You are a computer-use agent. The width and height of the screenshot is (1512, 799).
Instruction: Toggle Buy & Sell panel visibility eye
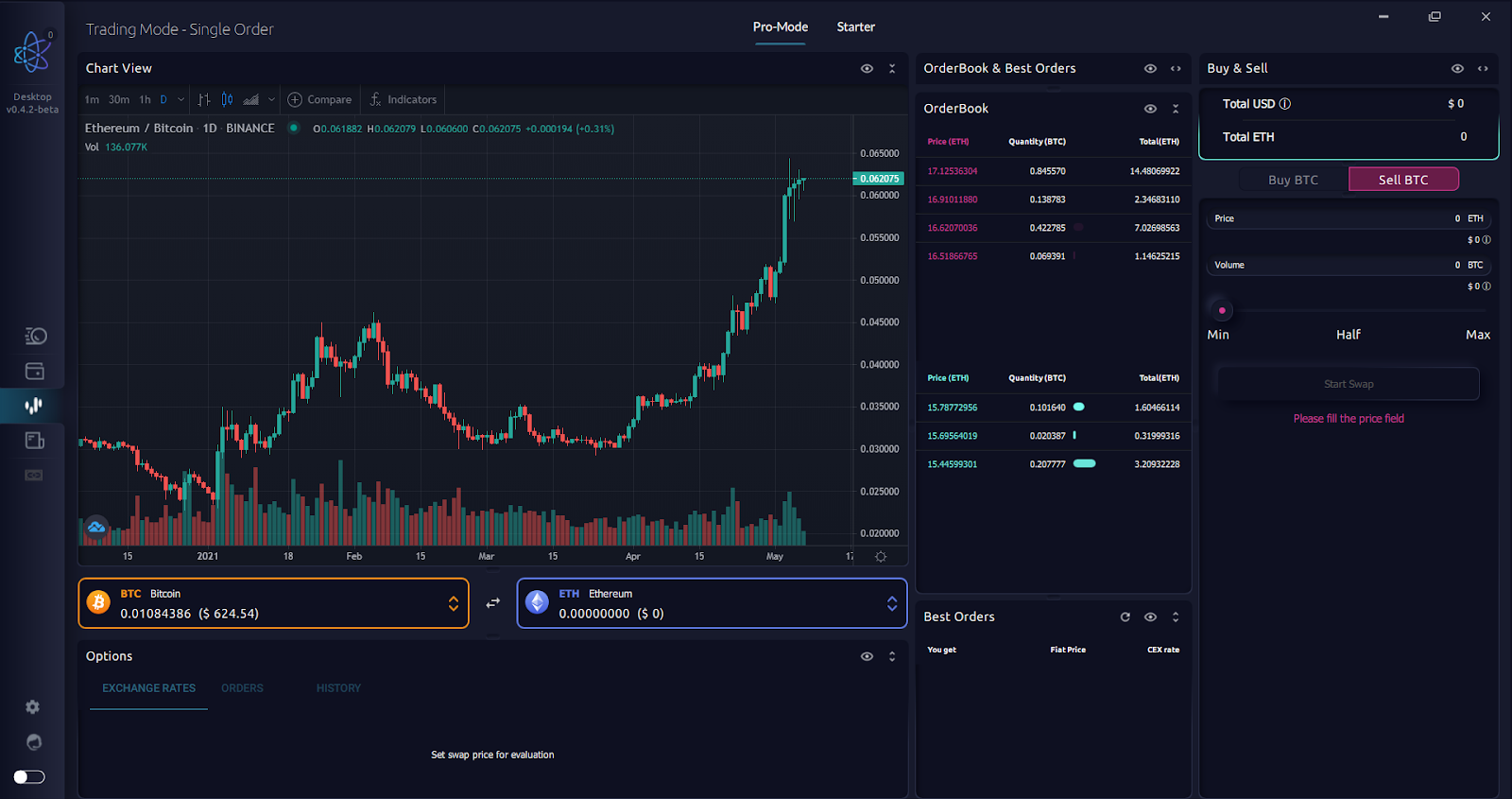point(1457,68)
